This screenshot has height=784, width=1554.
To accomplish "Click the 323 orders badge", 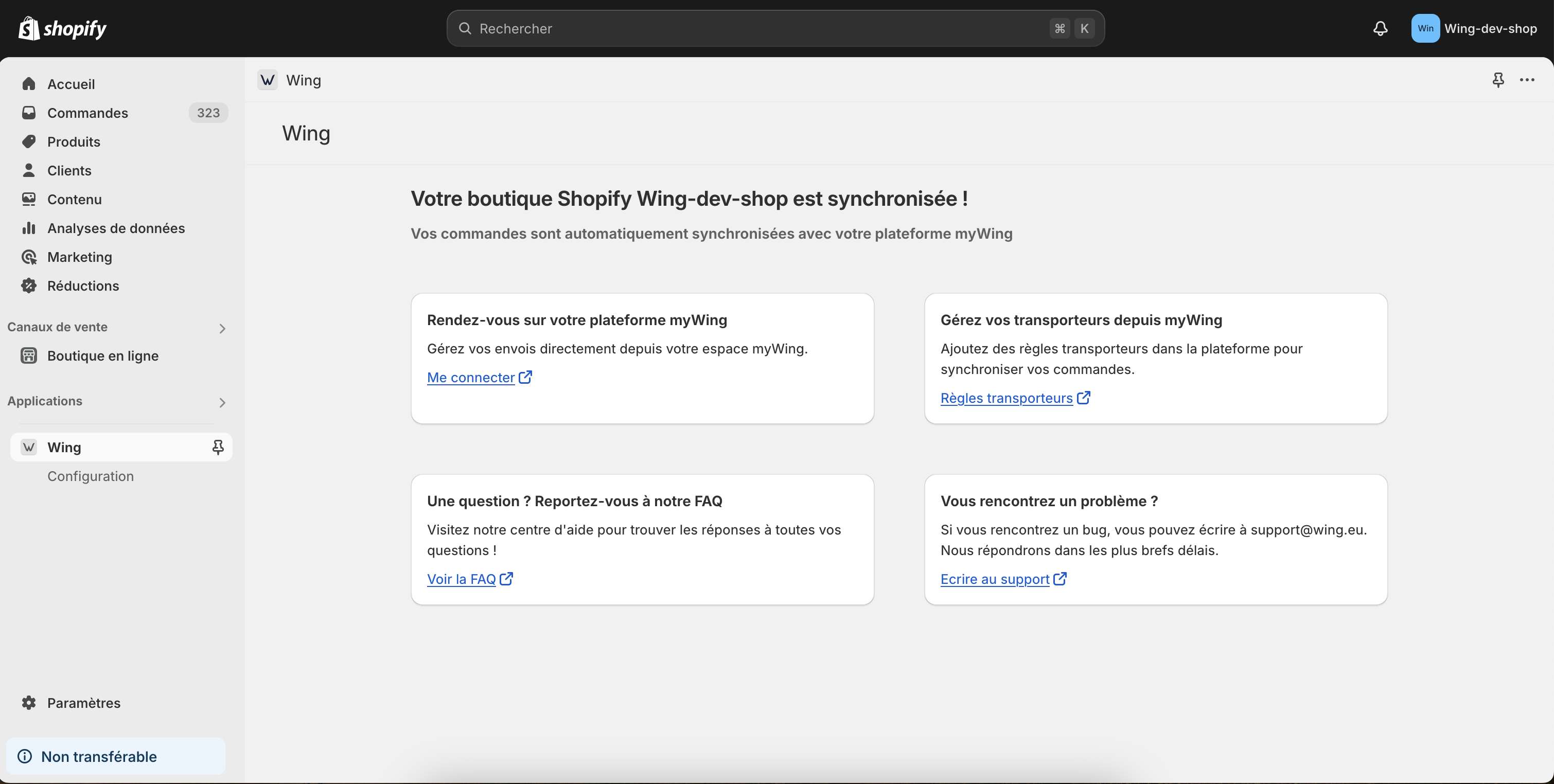I will (208, 113).
